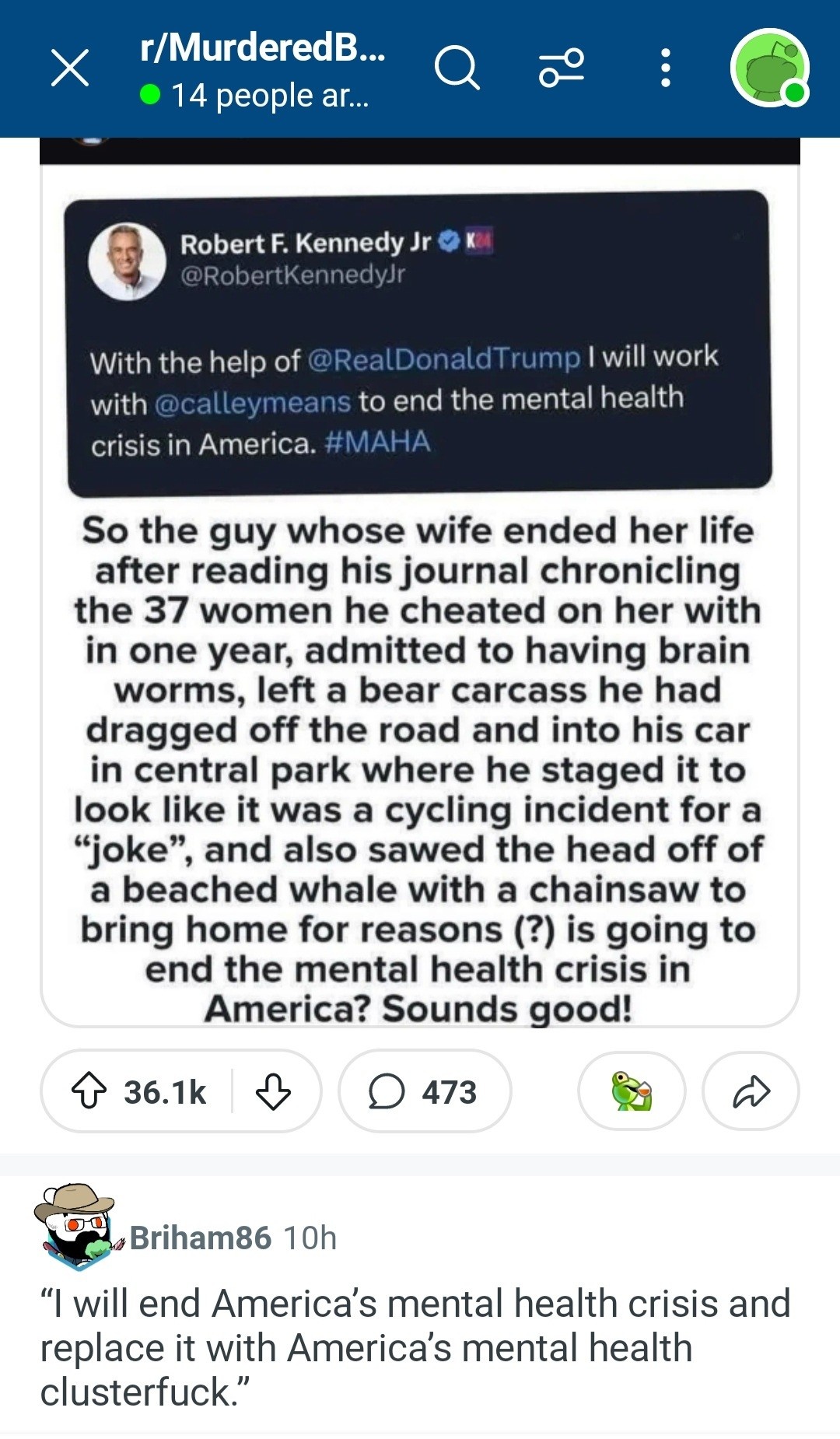Tap the Robert F. Kennedy Jr profile photo
Viewport: 840px width, 1439px height.
click(128, 262)
